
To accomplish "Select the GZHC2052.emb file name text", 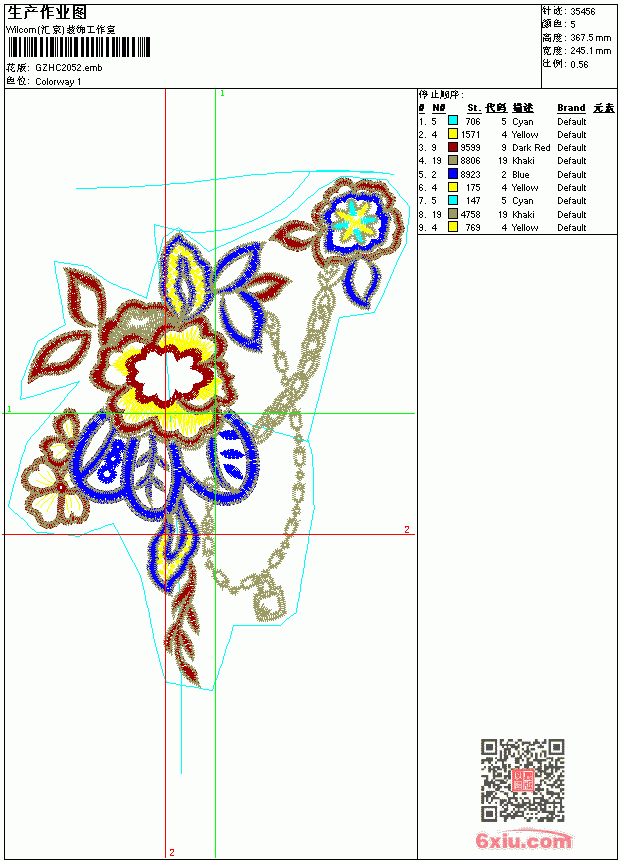I will (x=69, y=68).
